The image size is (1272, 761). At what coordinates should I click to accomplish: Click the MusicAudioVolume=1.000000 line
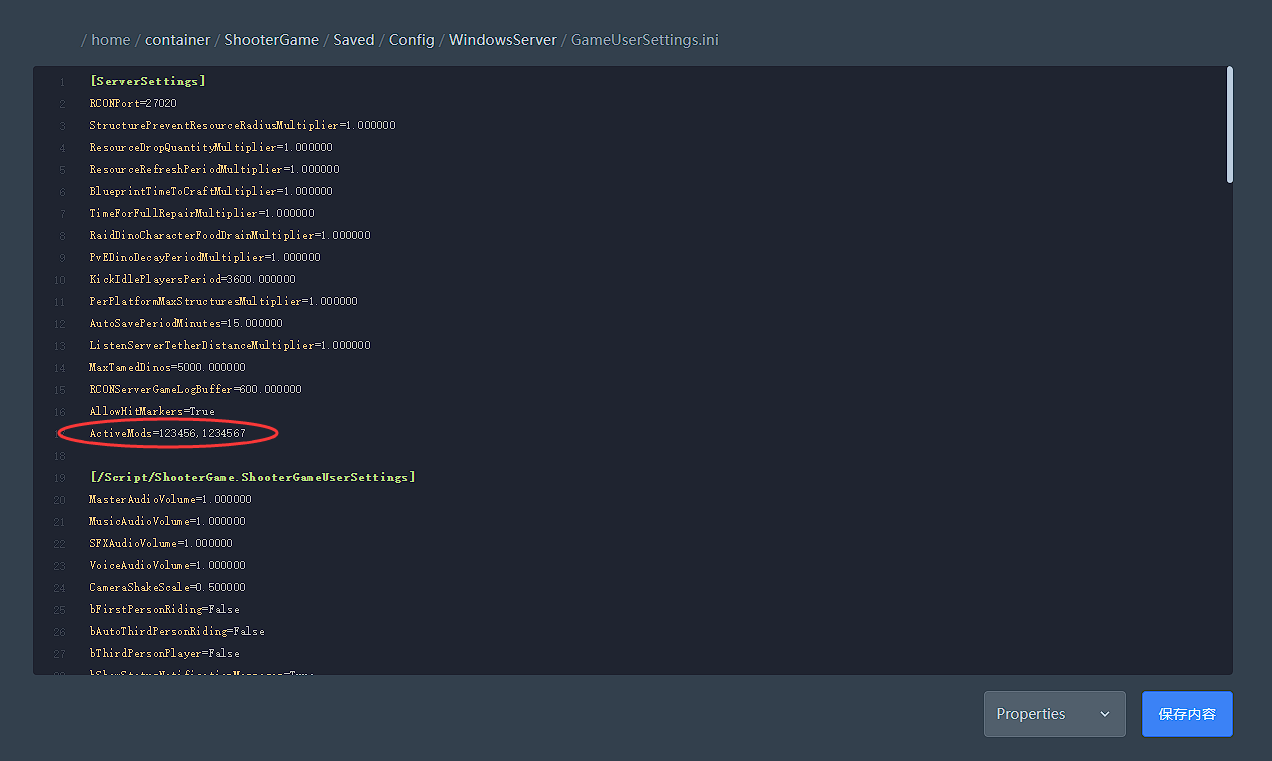tap(167, 521)
